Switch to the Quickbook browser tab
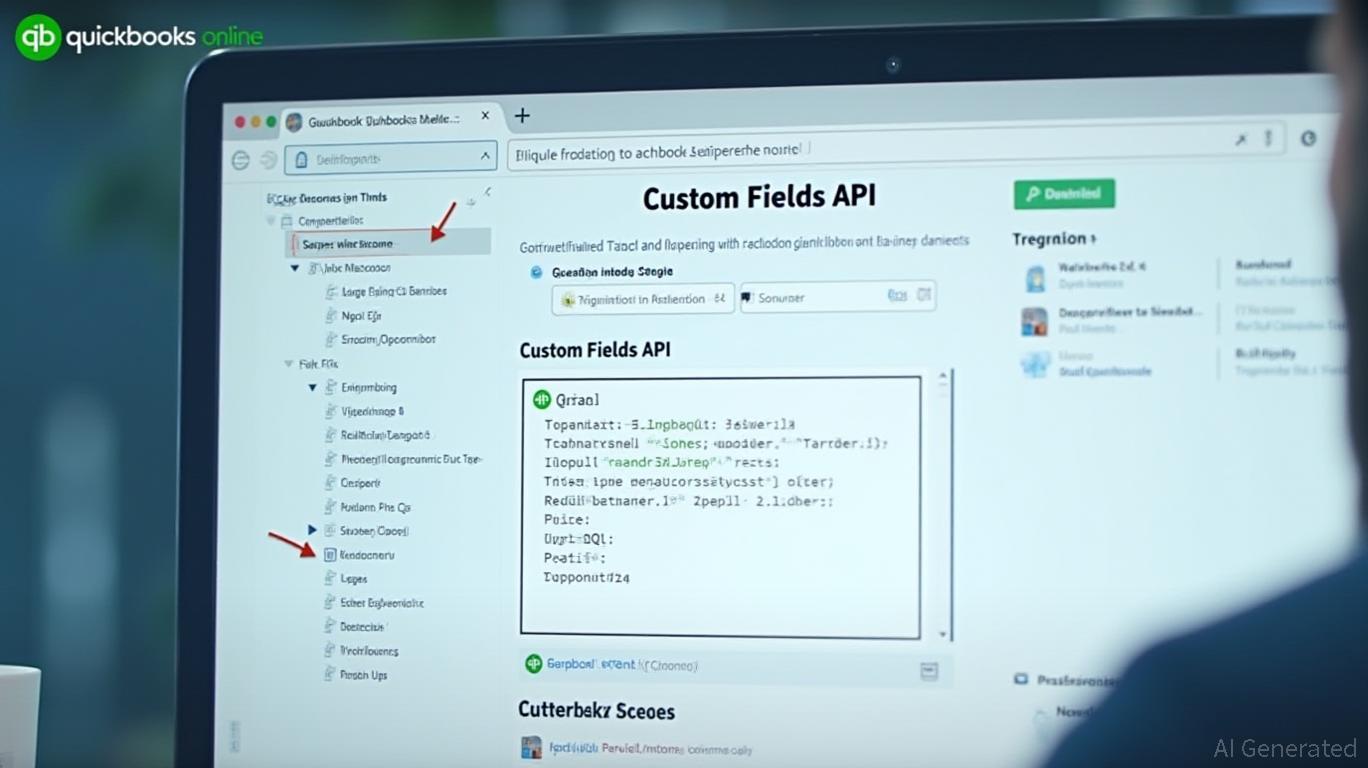 (380, 117)
